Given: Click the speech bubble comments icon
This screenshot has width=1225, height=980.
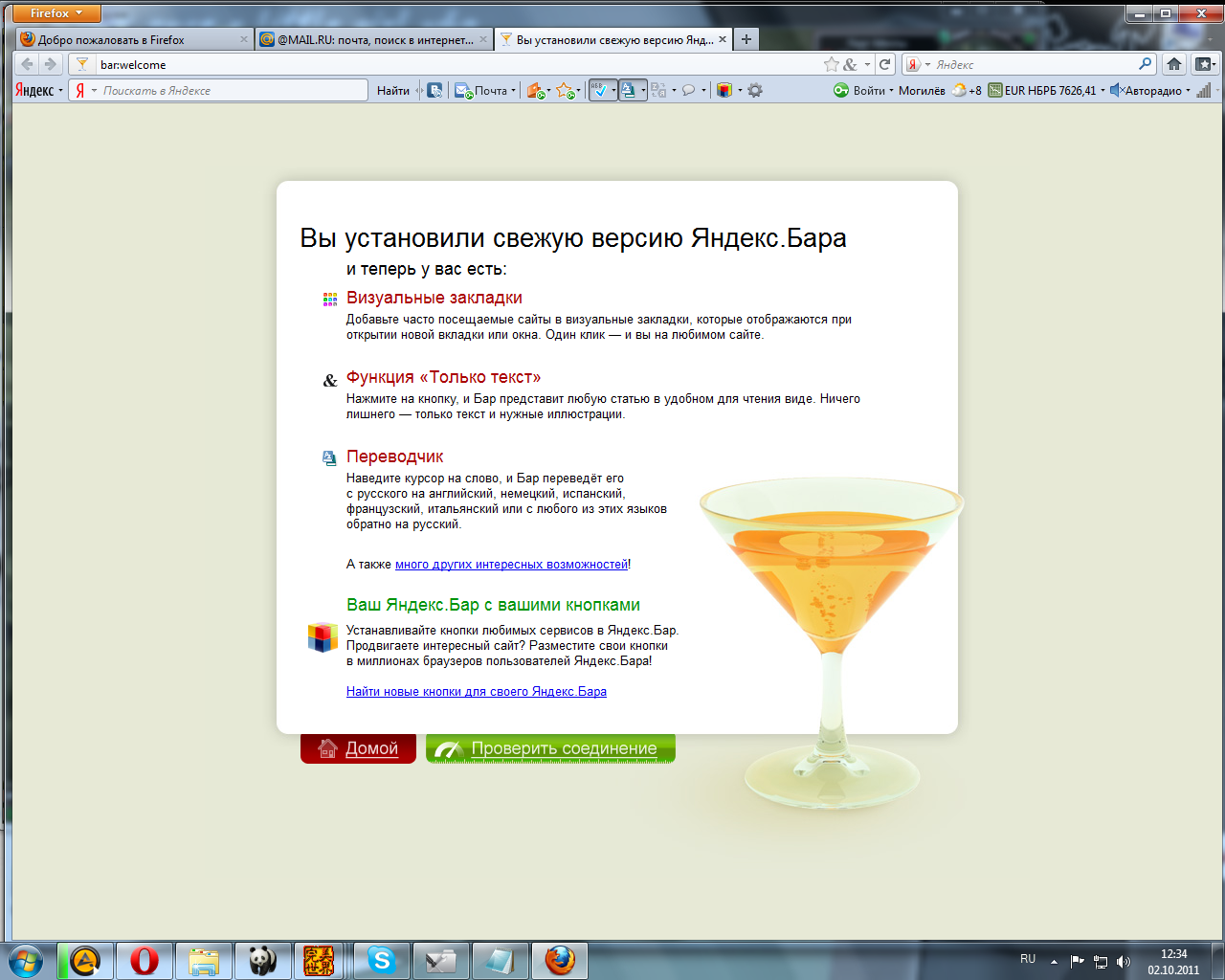Looking at the screenshot, I should 688,90.
